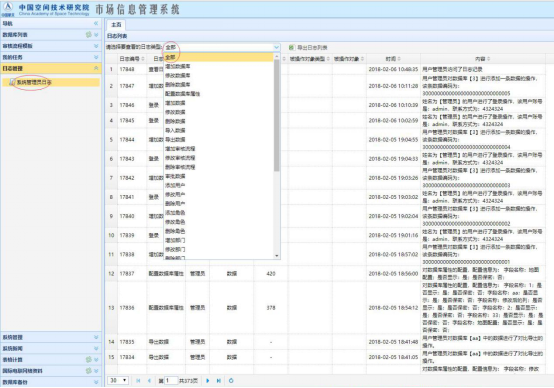554x388 pixels.
Task: Click the pager refresh icon
Action: (x=231, y=381)
